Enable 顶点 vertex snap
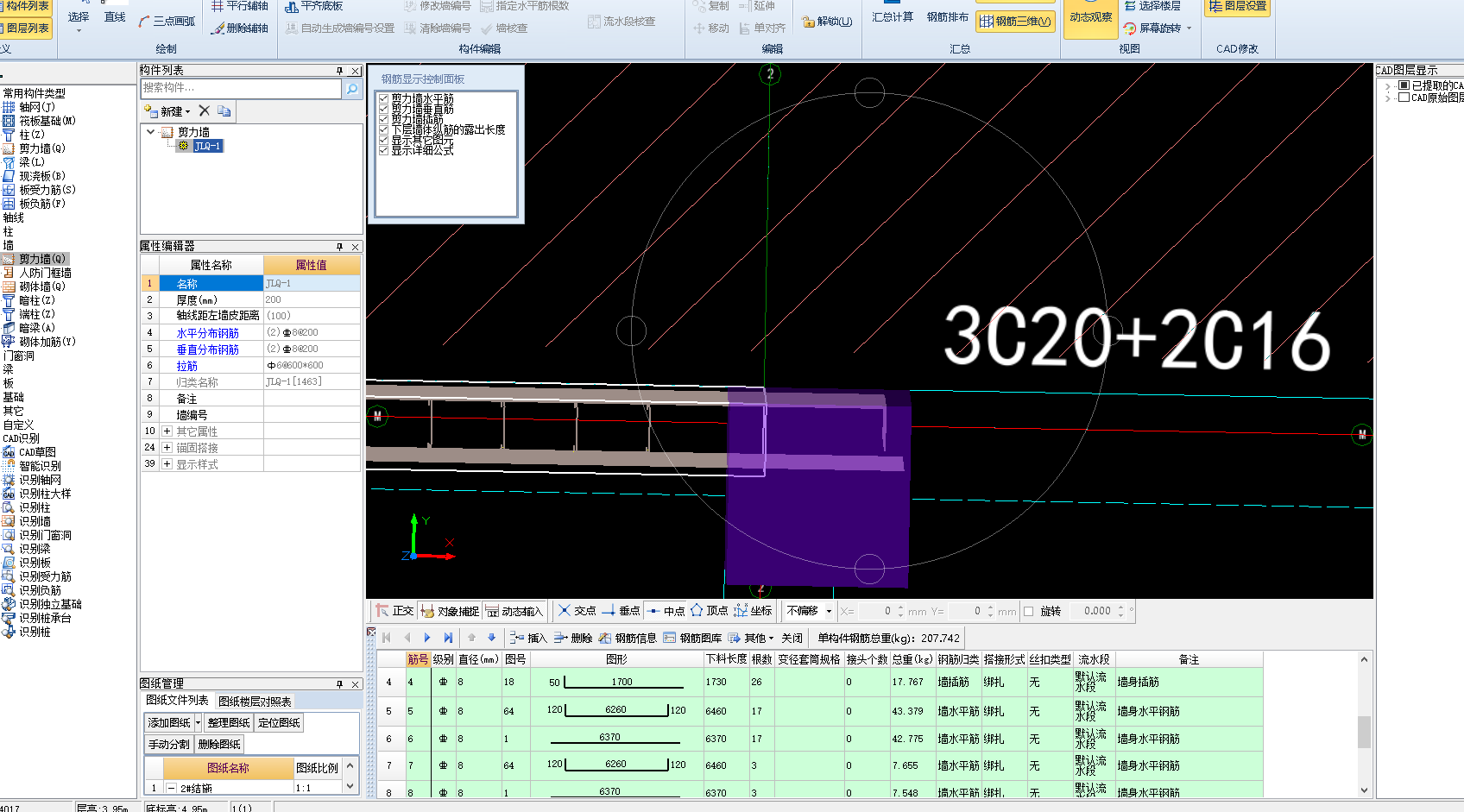Viewport: 1464px width, 812px height. [709, 611]
